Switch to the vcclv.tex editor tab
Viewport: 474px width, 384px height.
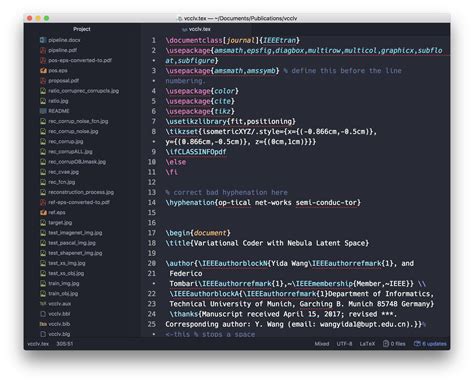[x=196, y=29]
